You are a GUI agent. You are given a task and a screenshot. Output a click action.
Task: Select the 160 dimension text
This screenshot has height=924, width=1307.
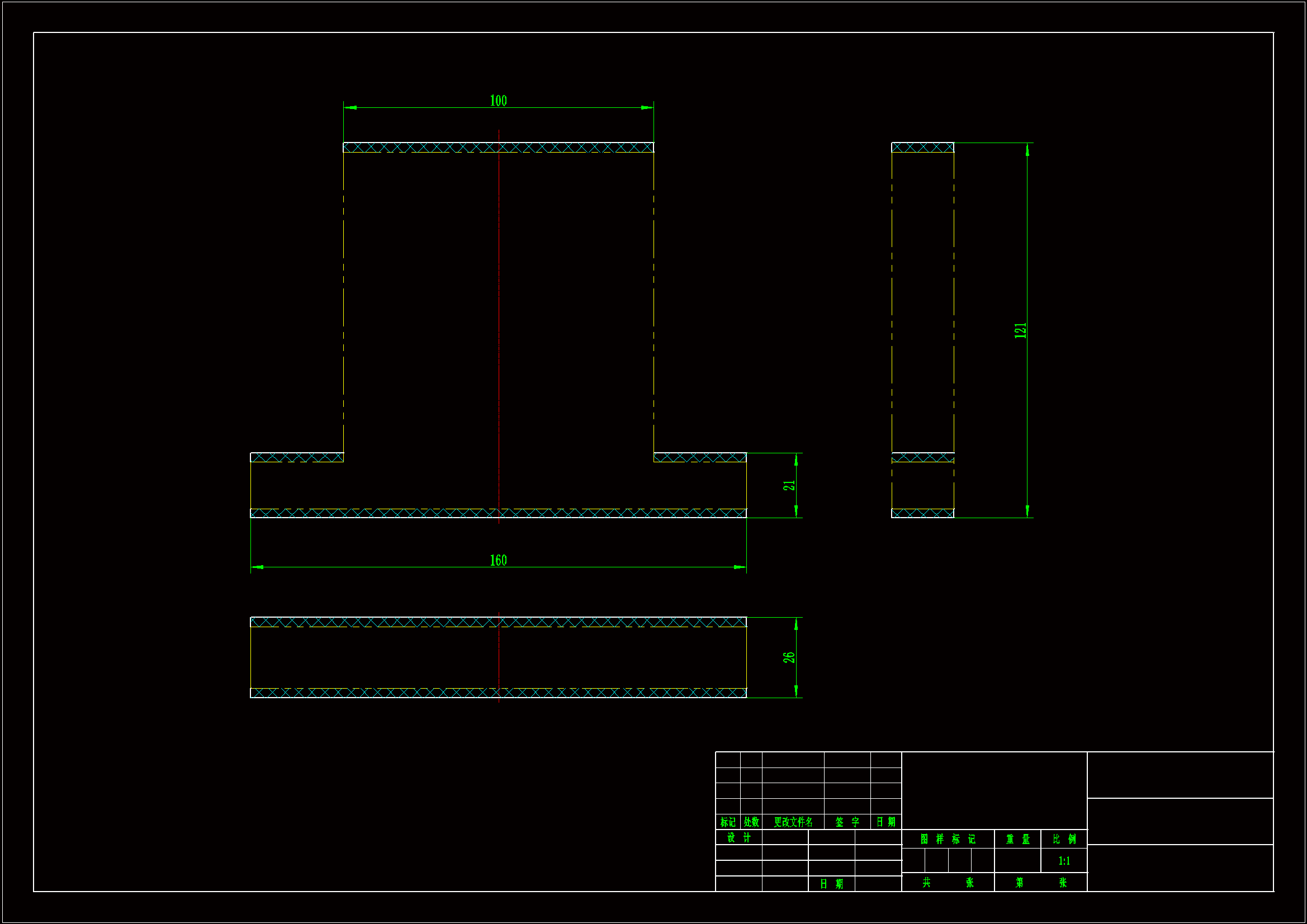point(498,560)
